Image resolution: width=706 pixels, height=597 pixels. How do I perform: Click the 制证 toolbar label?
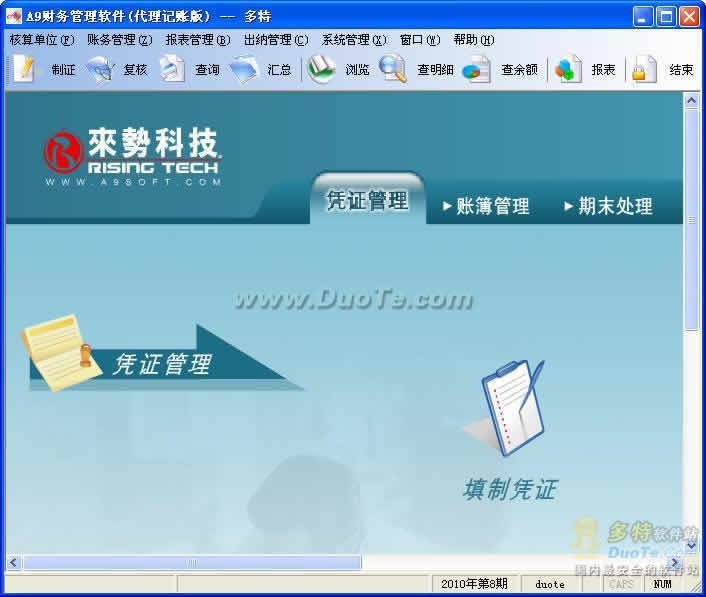(x=63, y=70)
